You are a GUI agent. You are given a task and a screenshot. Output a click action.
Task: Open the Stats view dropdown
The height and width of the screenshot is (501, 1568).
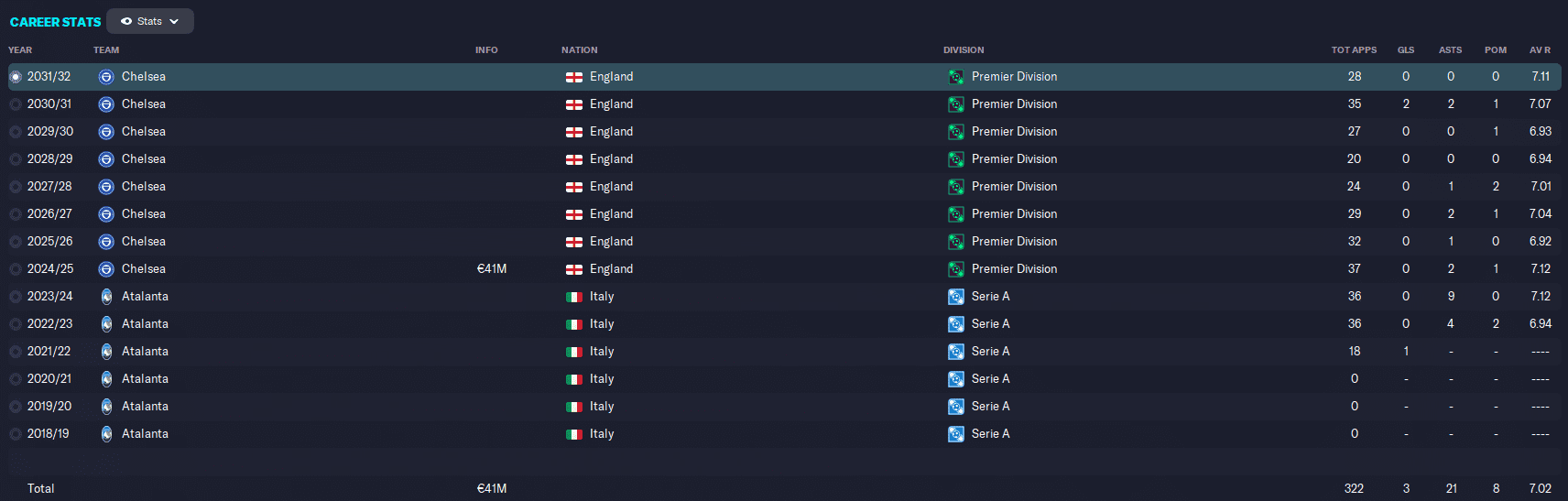coord(150,21)
